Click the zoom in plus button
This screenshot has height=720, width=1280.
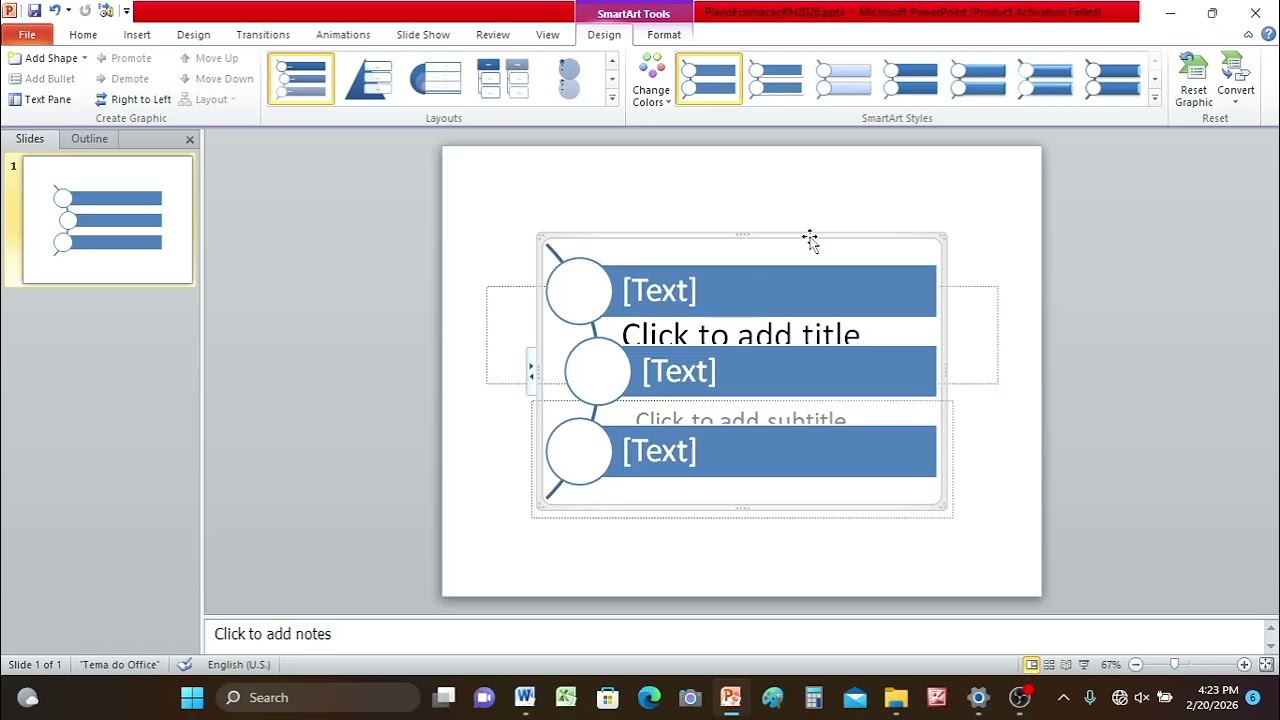pyautogui.click(x=1244, y=665)
